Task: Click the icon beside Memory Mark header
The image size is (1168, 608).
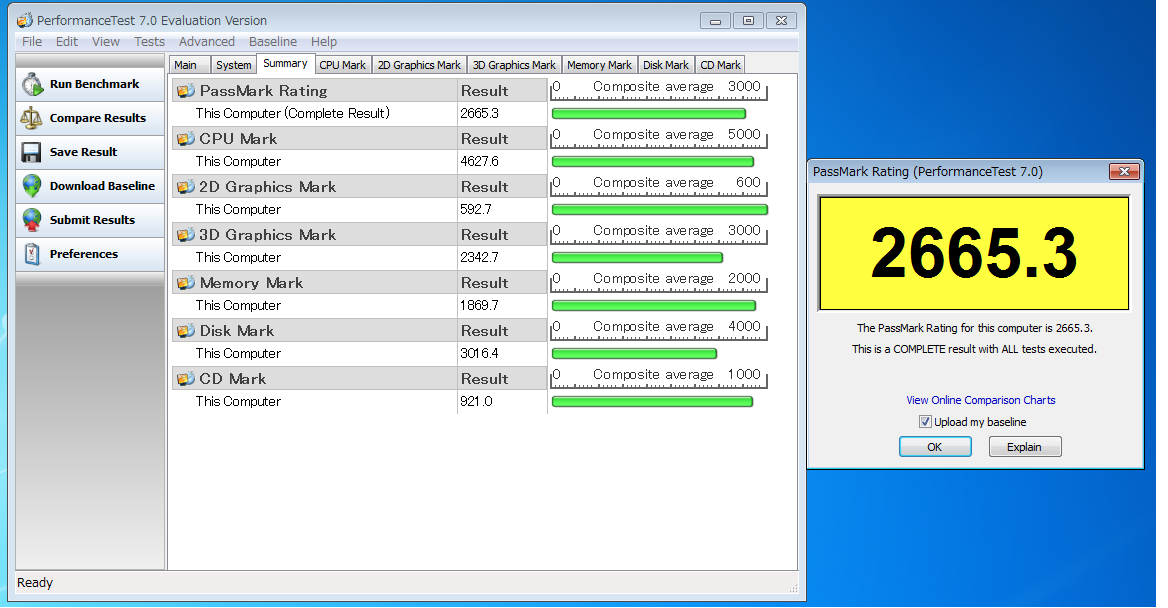Action: [x=185, y=283]
